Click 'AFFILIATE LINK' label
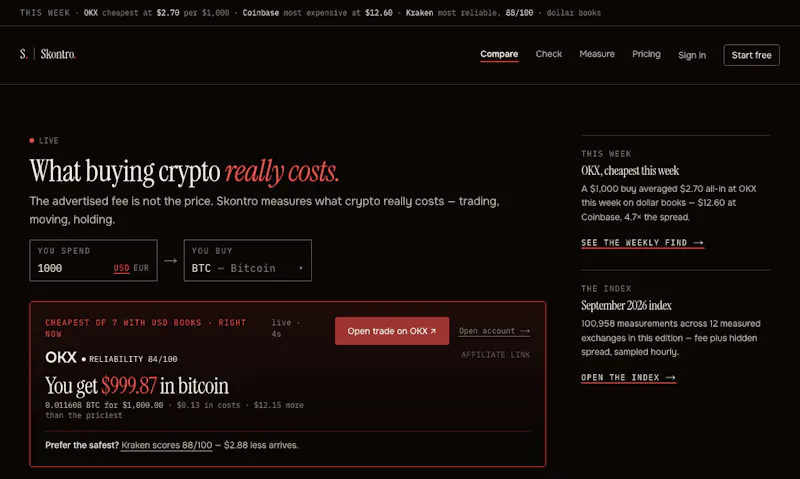 [x=495, y=355]
